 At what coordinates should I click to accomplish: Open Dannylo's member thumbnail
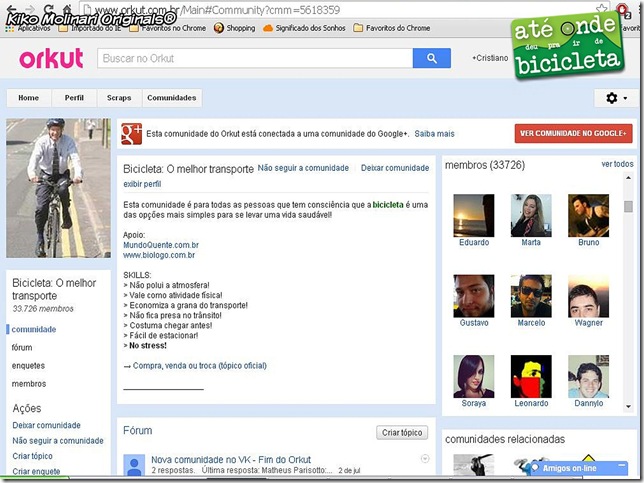(589, 377)
